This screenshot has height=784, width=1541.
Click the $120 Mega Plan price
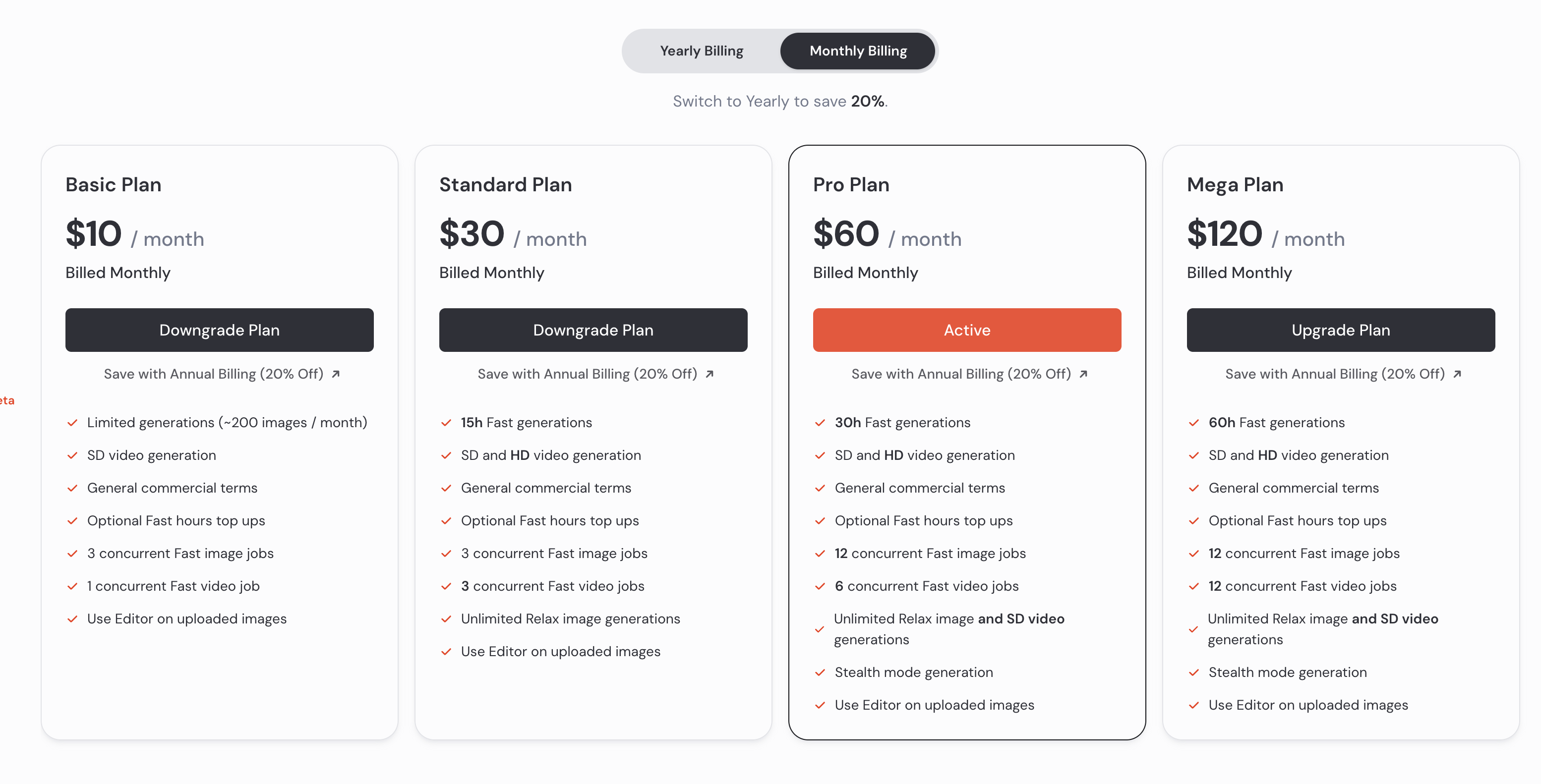1225,234
